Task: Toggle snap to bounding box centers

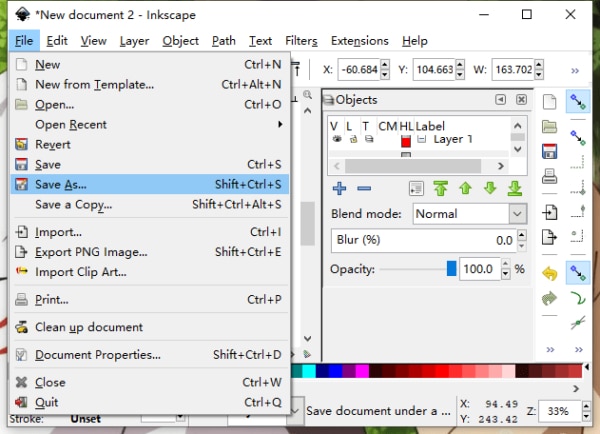Action: pos(578,236)
